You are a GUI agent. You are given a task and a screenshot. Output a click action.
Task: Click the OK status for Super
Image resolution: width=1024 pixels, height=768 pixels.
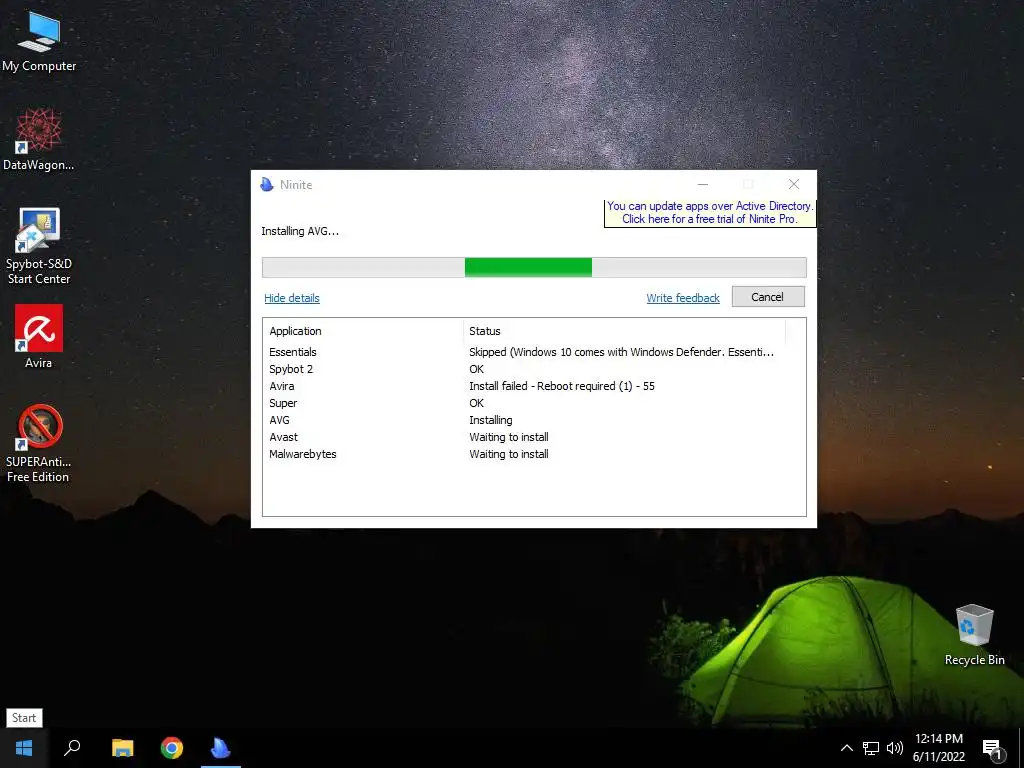[476, 403]
